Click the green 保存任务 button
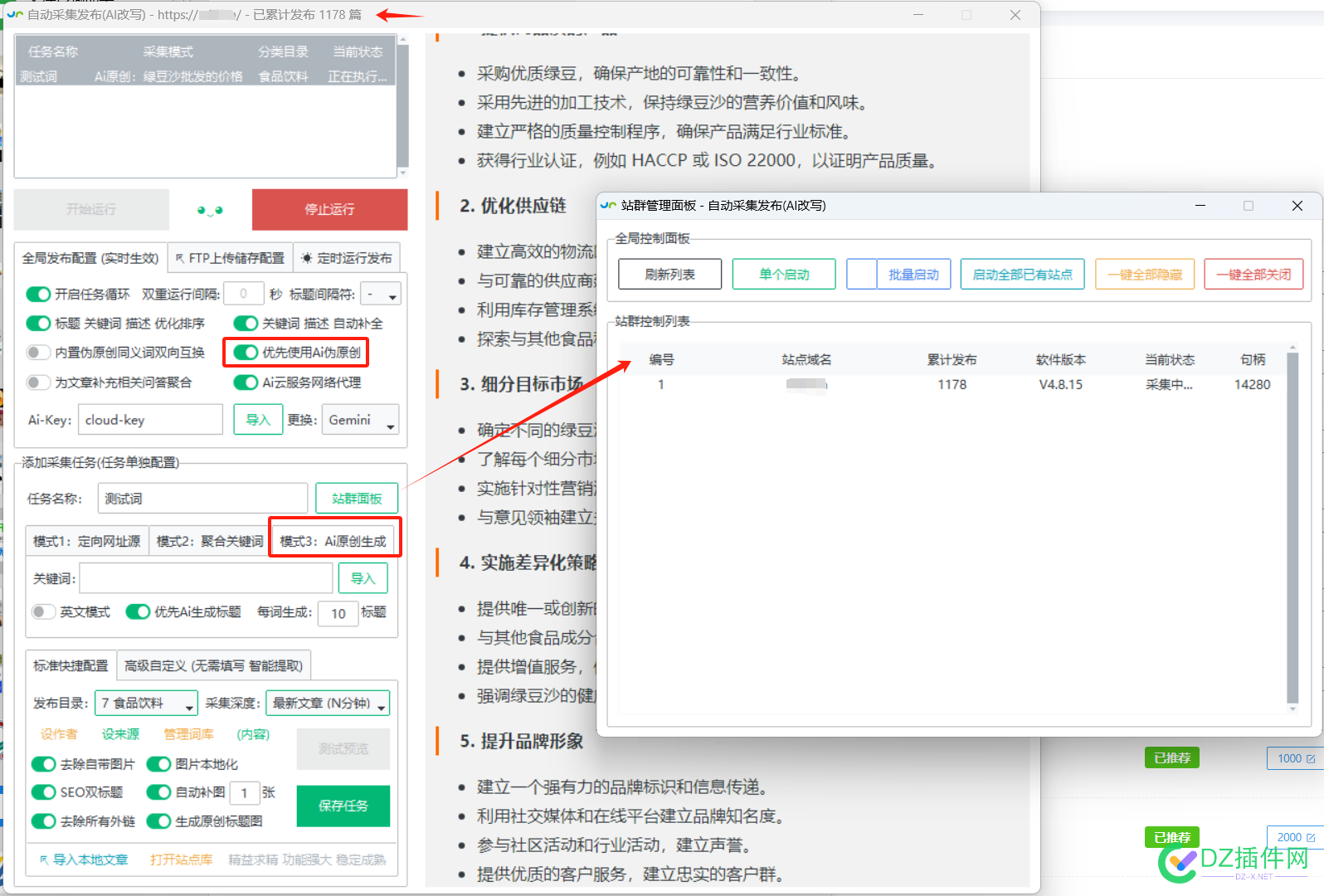Image resolution: width=1324 pixels, height=896 pixels. (x=343, y=806)
